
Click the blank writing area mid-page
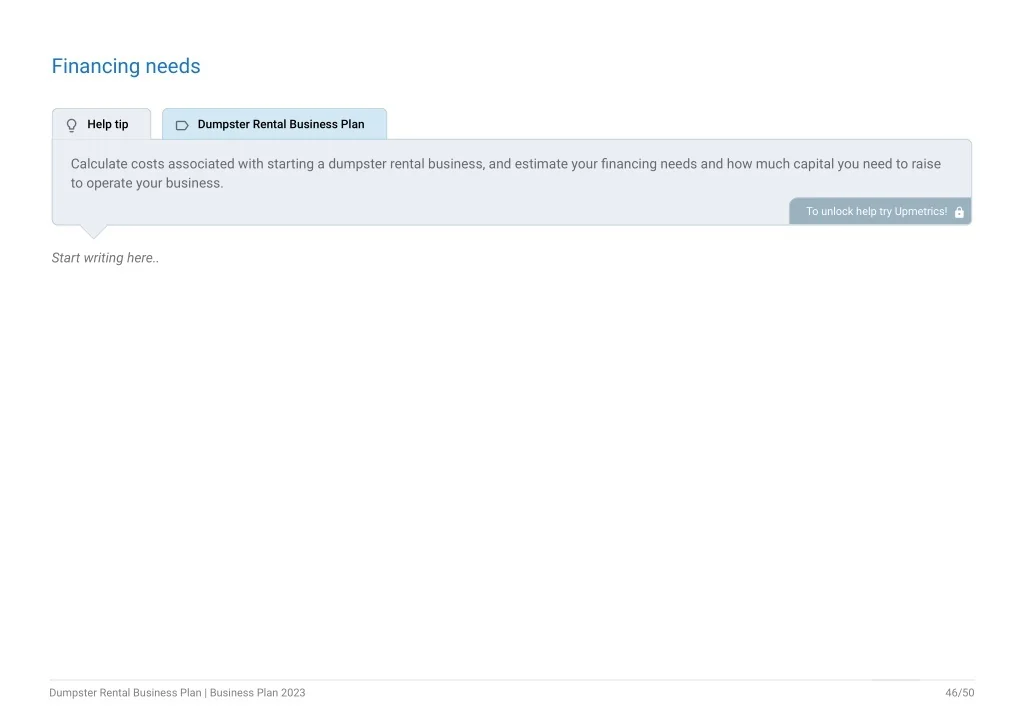coord(512,450)
